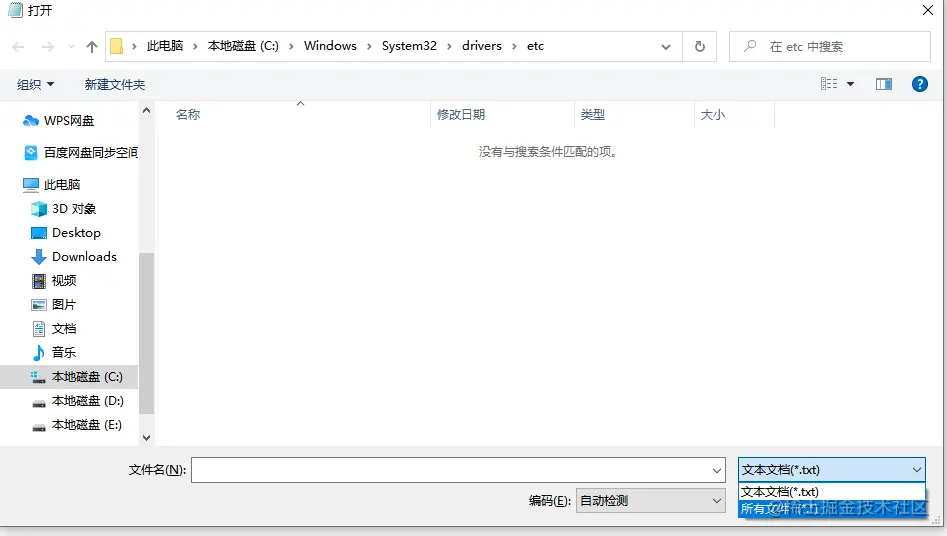Click 视频 film icon in sidebar
The height and width of the screenshot is (536, 947).
click(x=39, y=280)
